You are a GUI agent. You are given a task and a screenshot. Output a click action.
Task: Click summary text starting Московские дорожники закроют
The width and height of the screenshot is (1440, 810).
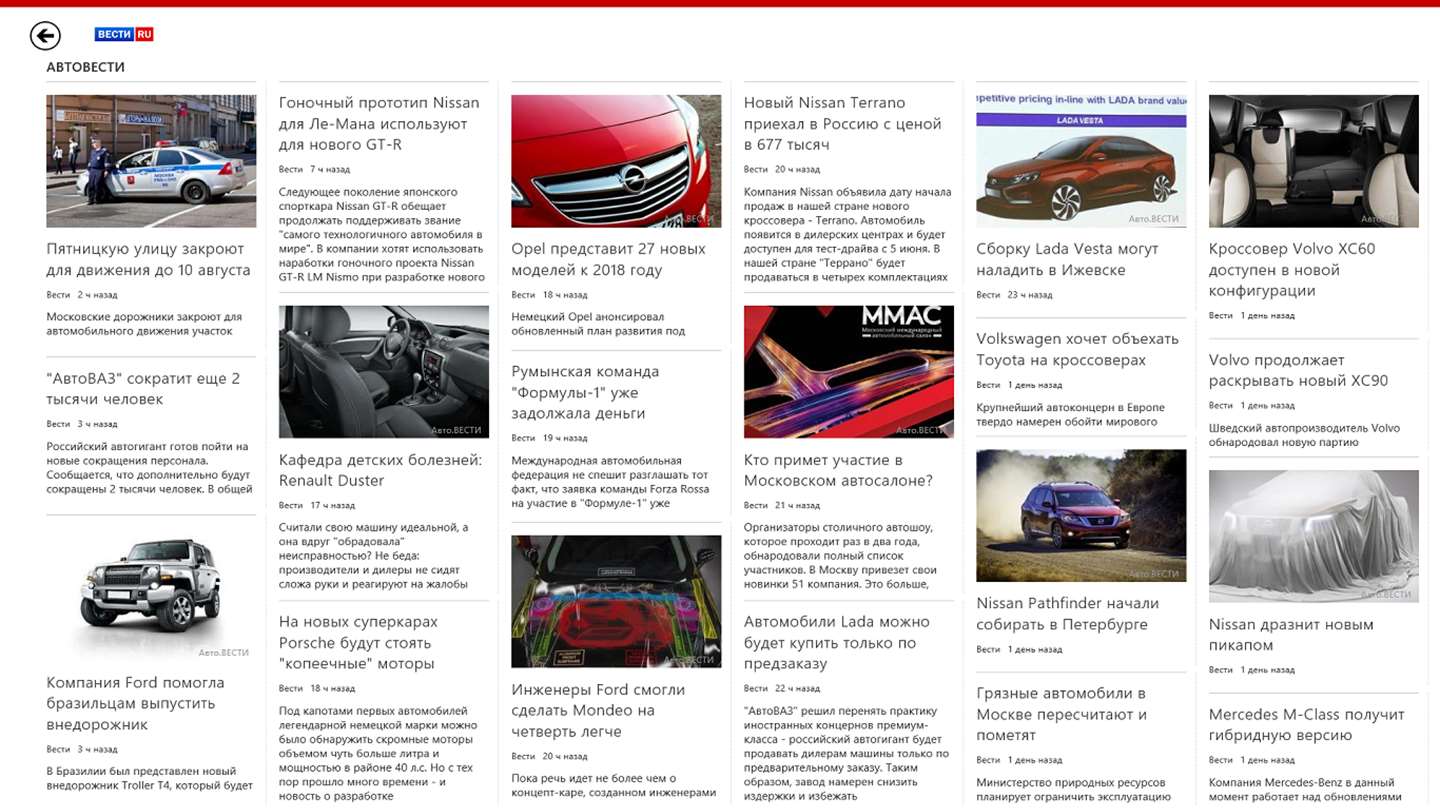click(x=144, y=324)
